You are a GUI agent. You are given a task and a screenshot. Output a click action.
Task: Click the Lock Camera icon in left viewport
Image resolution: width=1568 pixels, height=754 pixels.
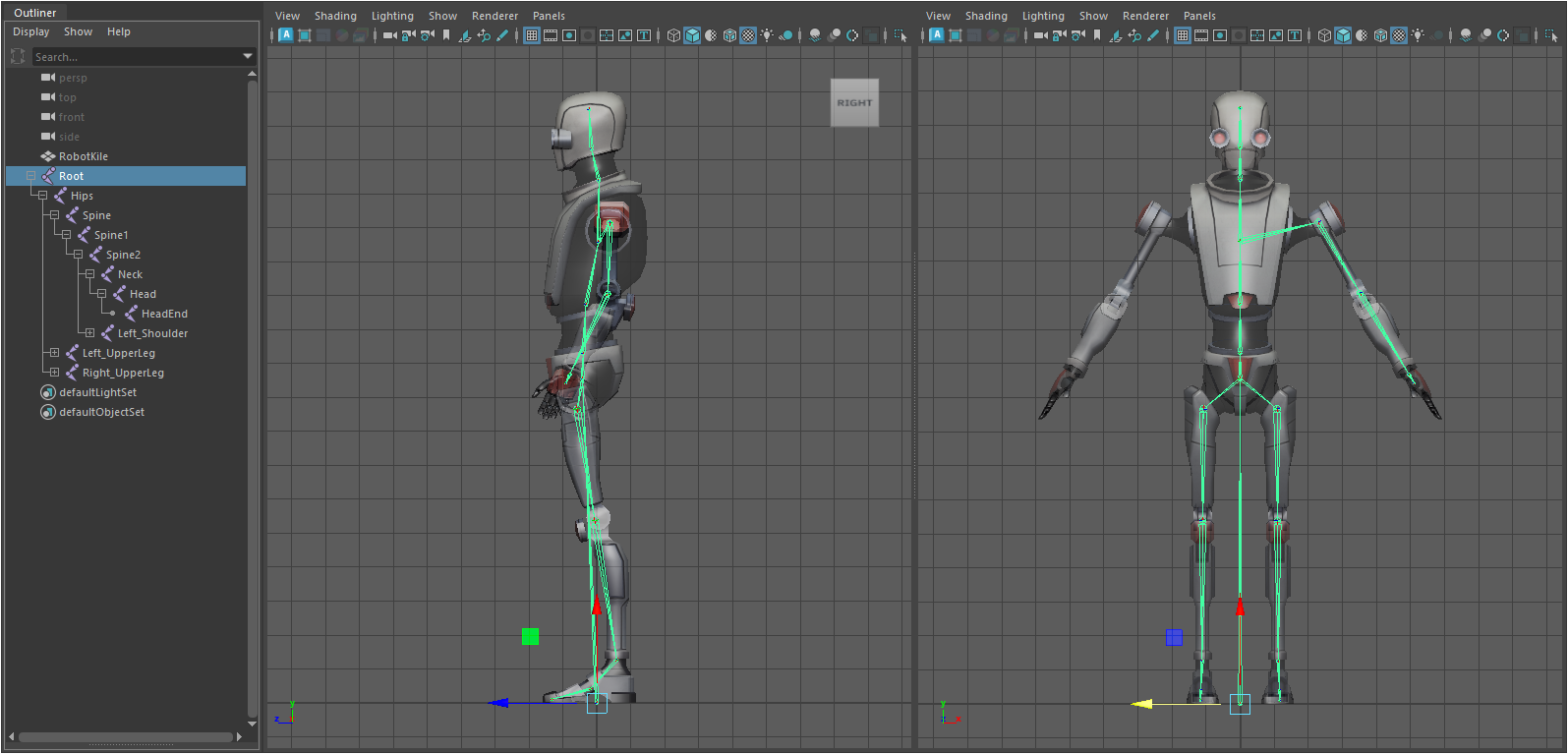[408, 35]
